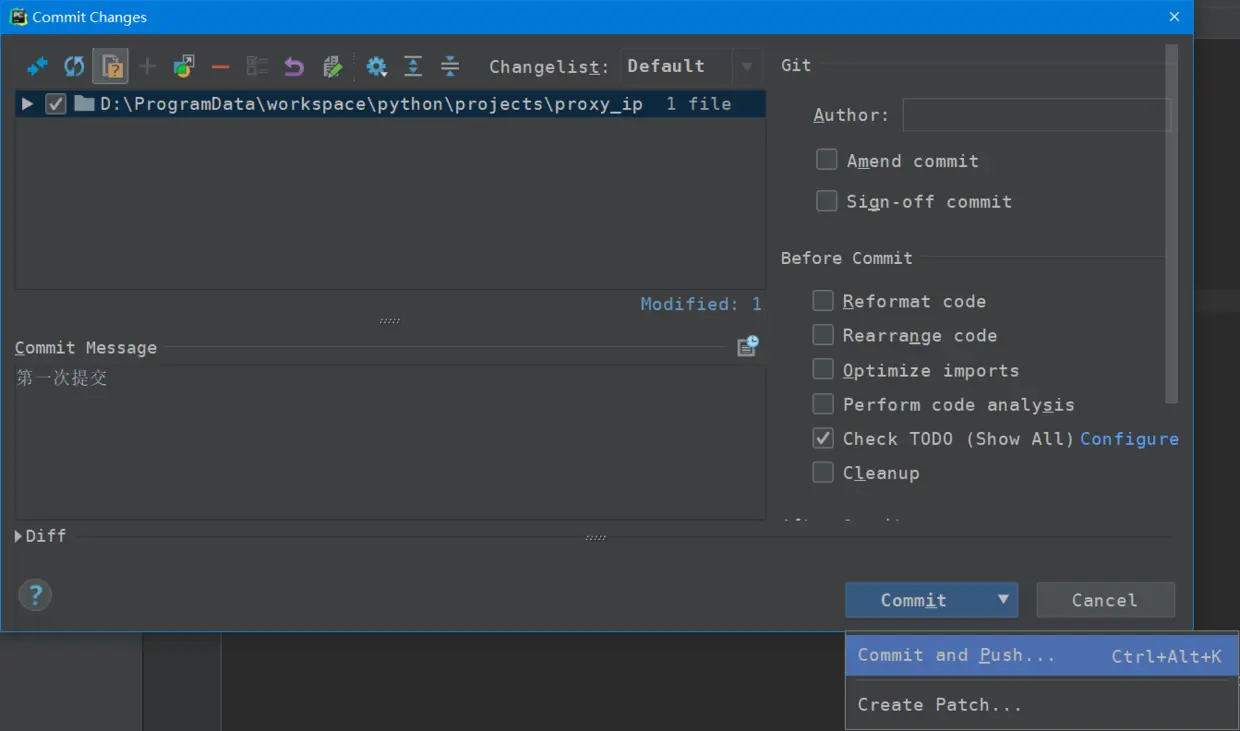Click the Move to Another Changelist icon
1240x731 pixels.
point(184,67)
